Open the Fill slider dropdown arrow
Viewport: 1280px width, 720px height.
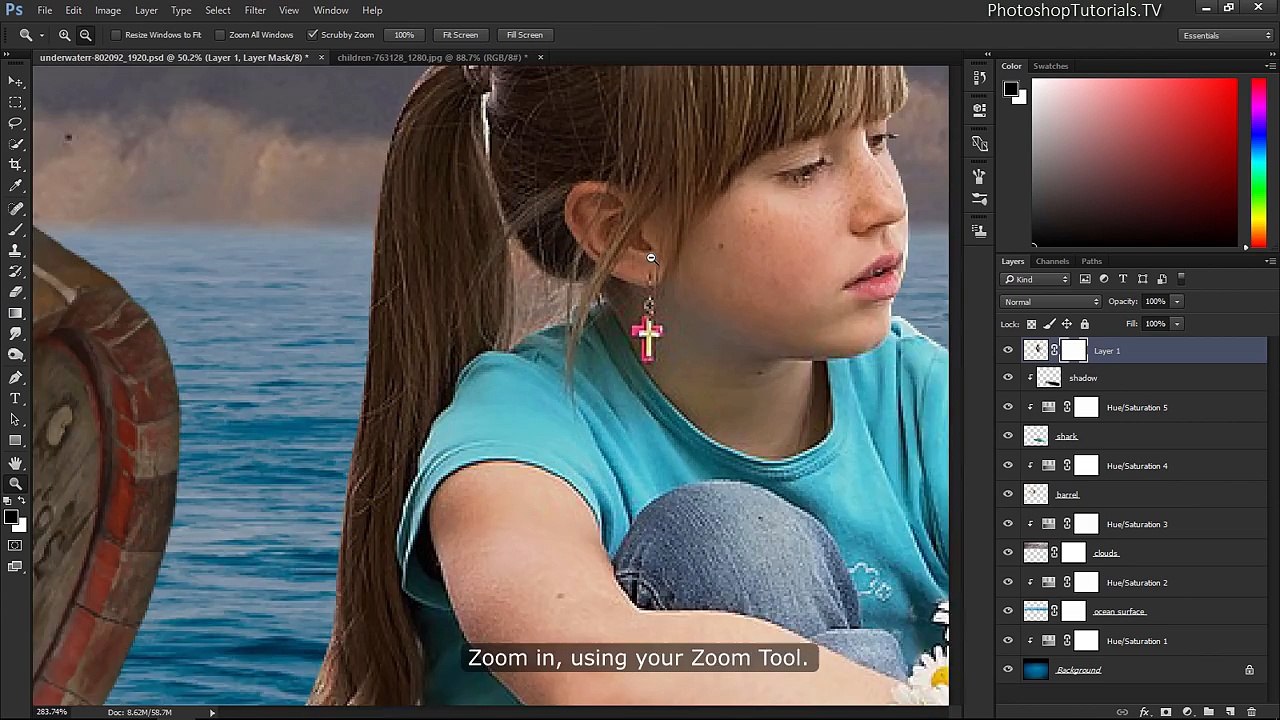click(x=1177, y=324)
